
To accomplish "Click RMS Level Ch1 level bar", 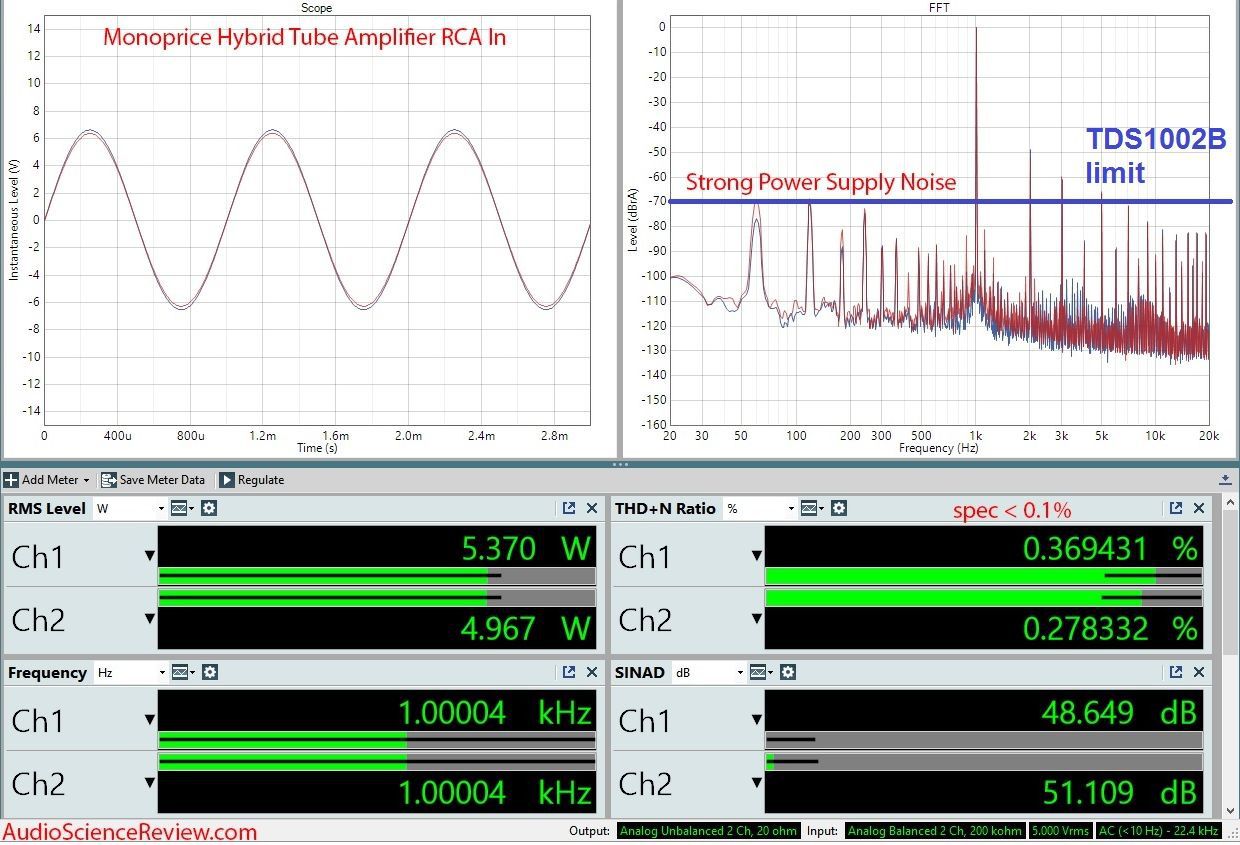I will point(377,576).
